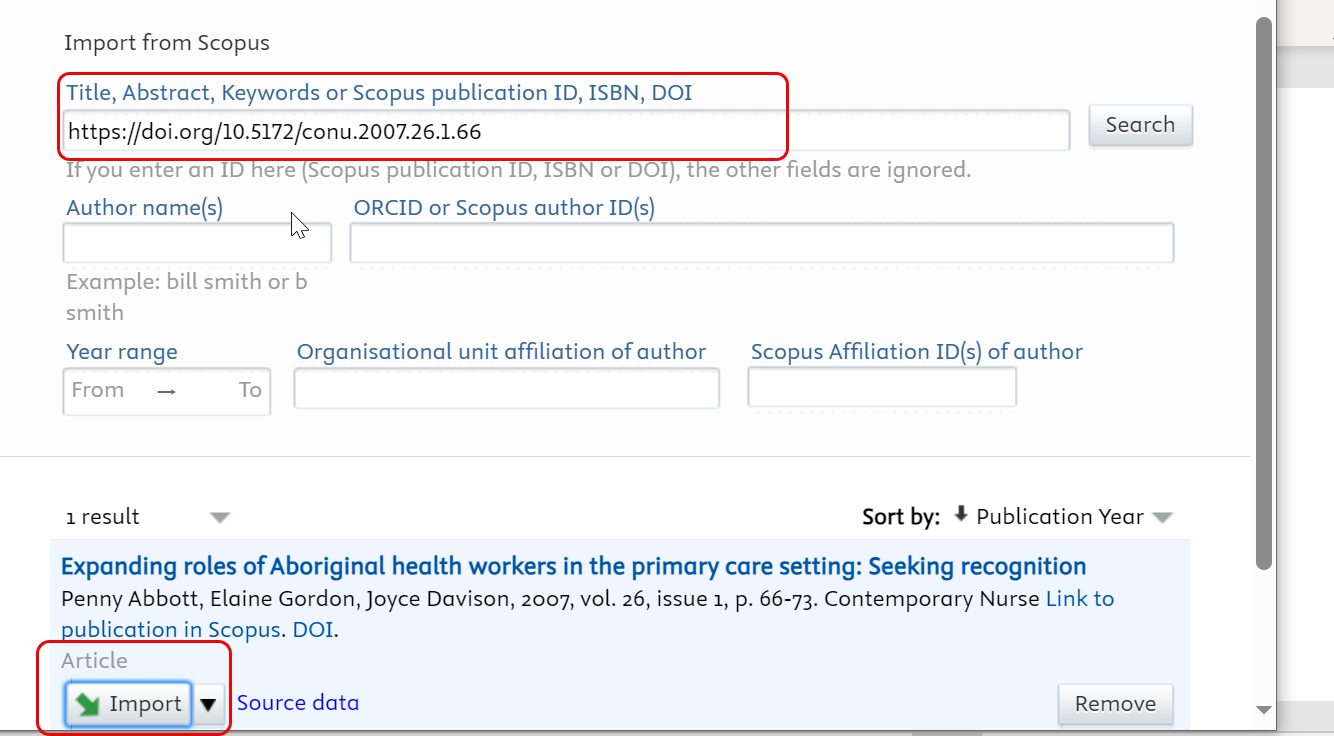This screenshot has width=1334, height=736.
Task: Click the green Import arrow button
Action: 128,704
